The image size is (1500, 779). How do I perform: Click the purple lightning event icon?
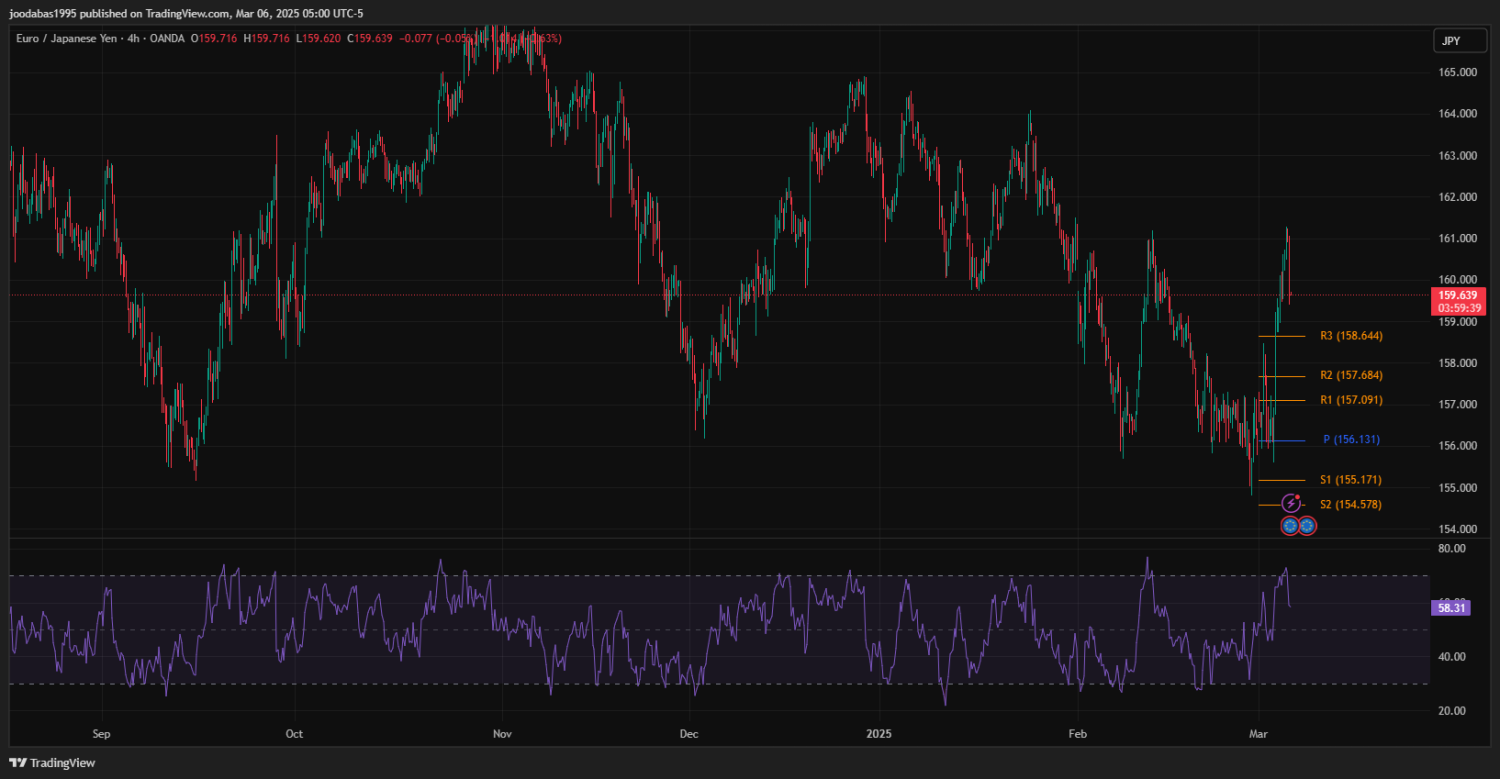click(1291, 504)
